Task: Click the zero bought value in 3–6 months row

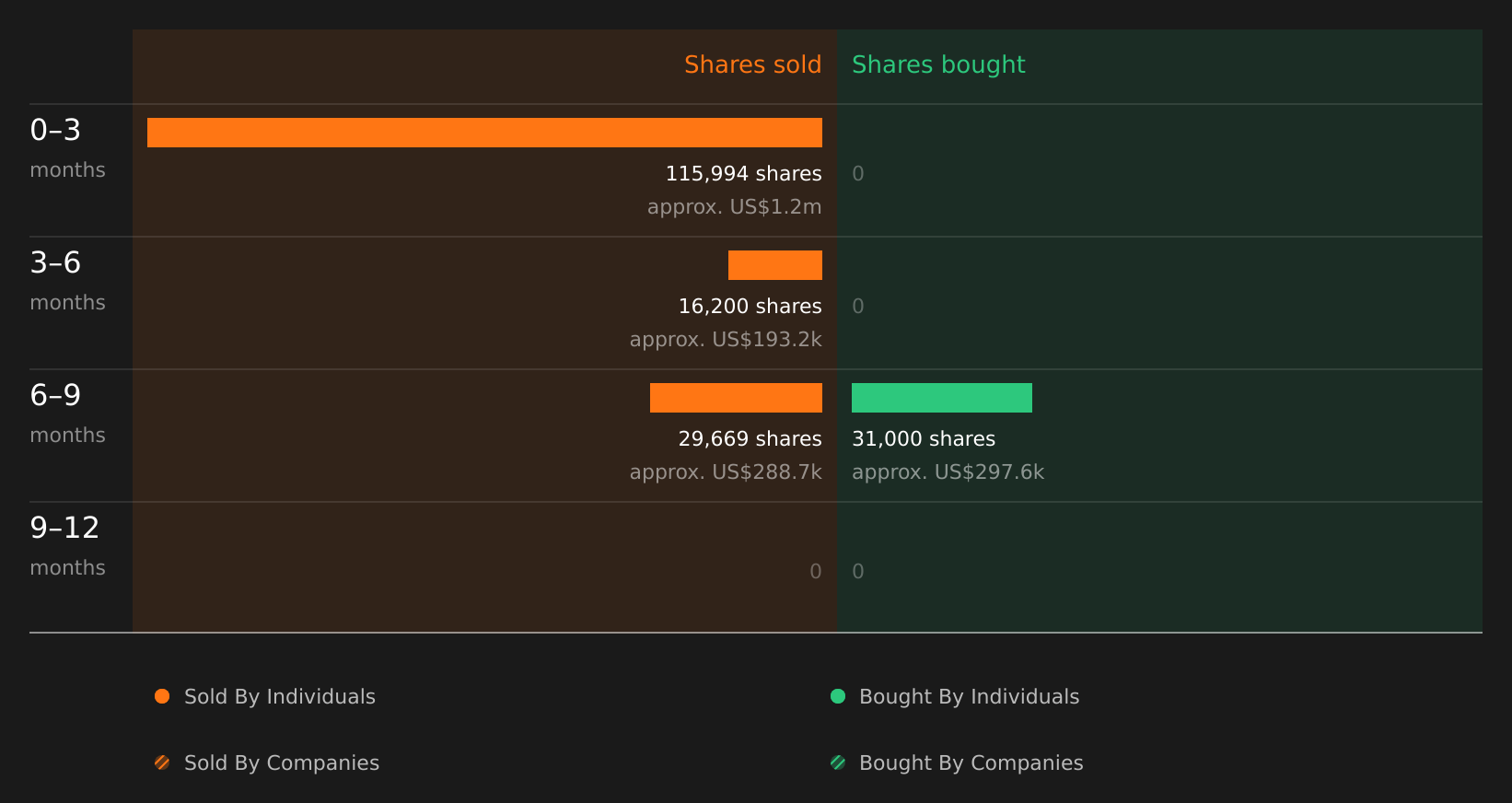Action: 858,306
